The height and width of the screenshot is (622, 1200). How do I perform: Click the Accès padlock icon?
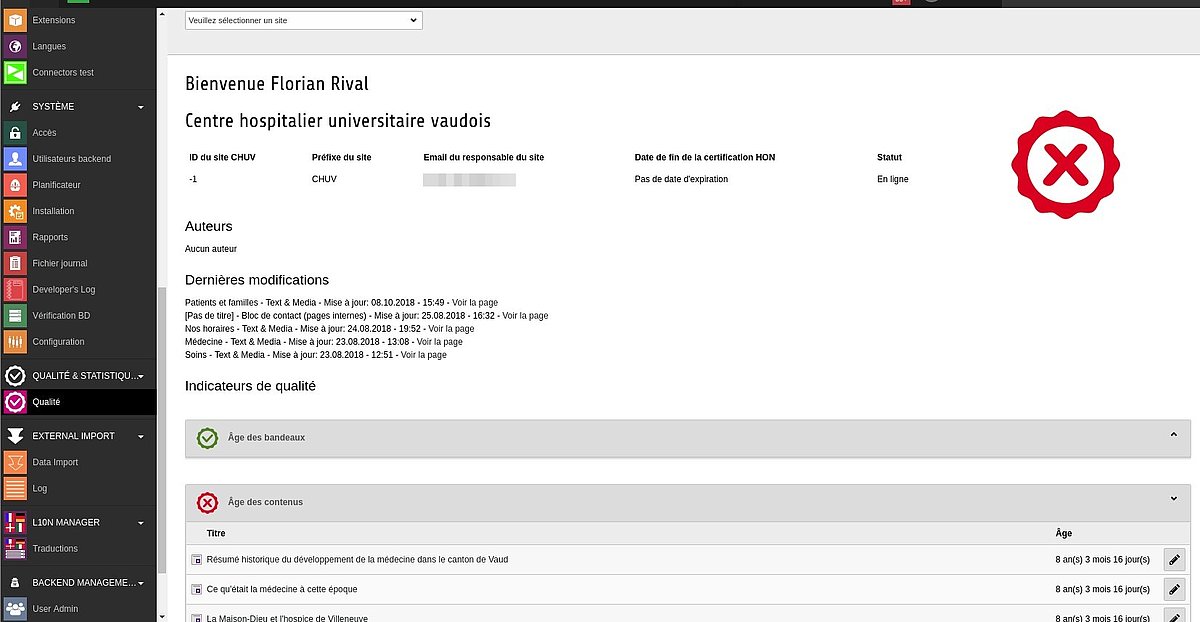(x=14, y=133)
